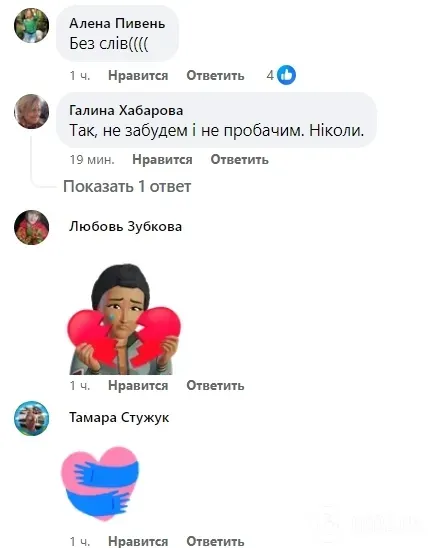Reply to Алена Пивень's comment
Viewport: 429px width, 548px height.
[x=215, y=75]
